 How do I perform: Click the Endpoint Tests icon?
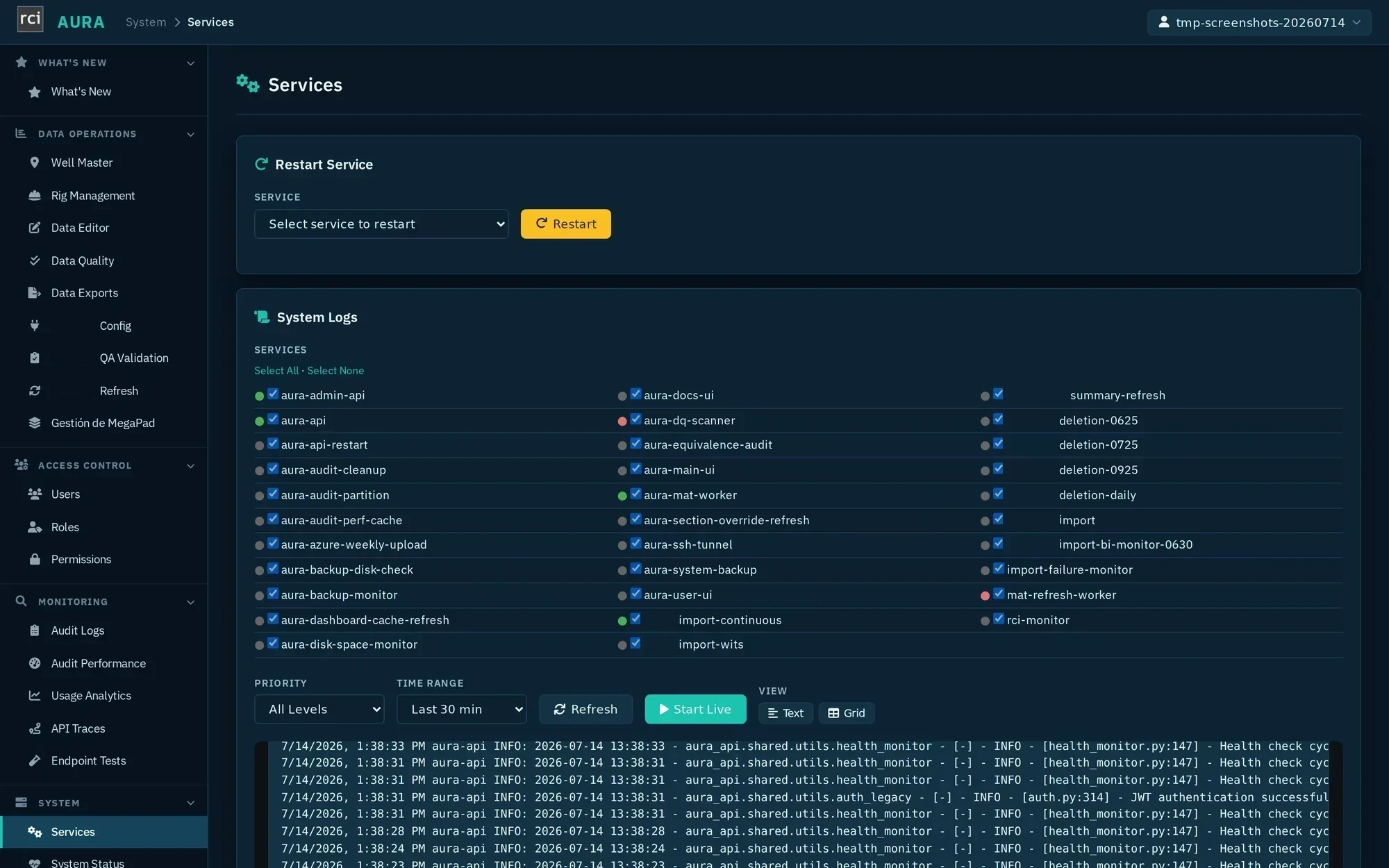34,761
